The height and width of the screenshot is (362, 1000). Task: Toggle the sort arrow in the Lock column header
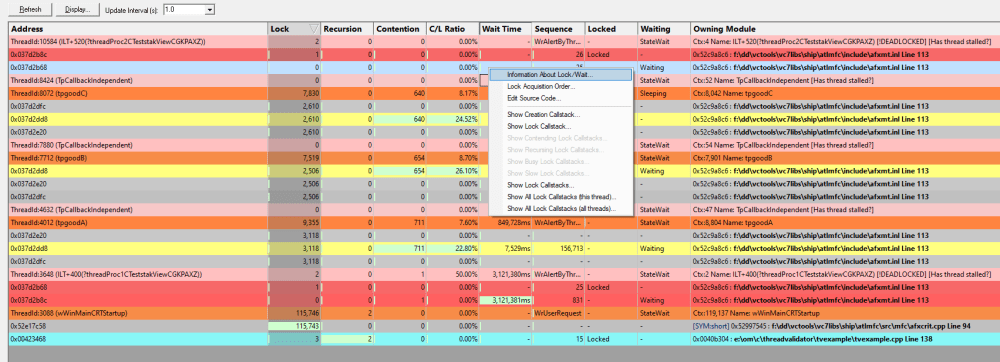(313, 29)
